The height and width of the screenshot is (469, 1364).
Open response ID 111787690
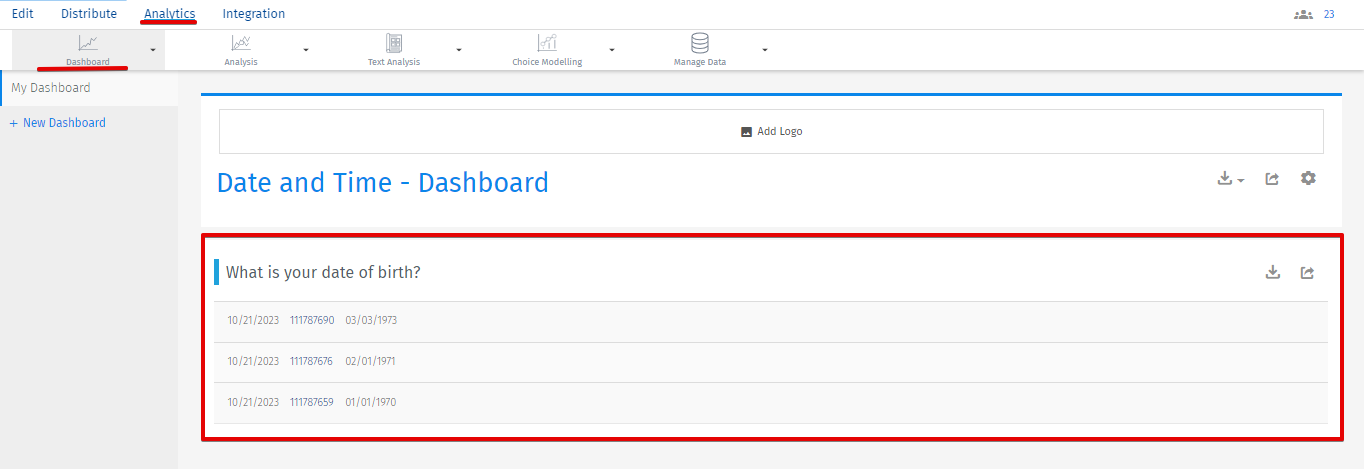pos(312,320)
